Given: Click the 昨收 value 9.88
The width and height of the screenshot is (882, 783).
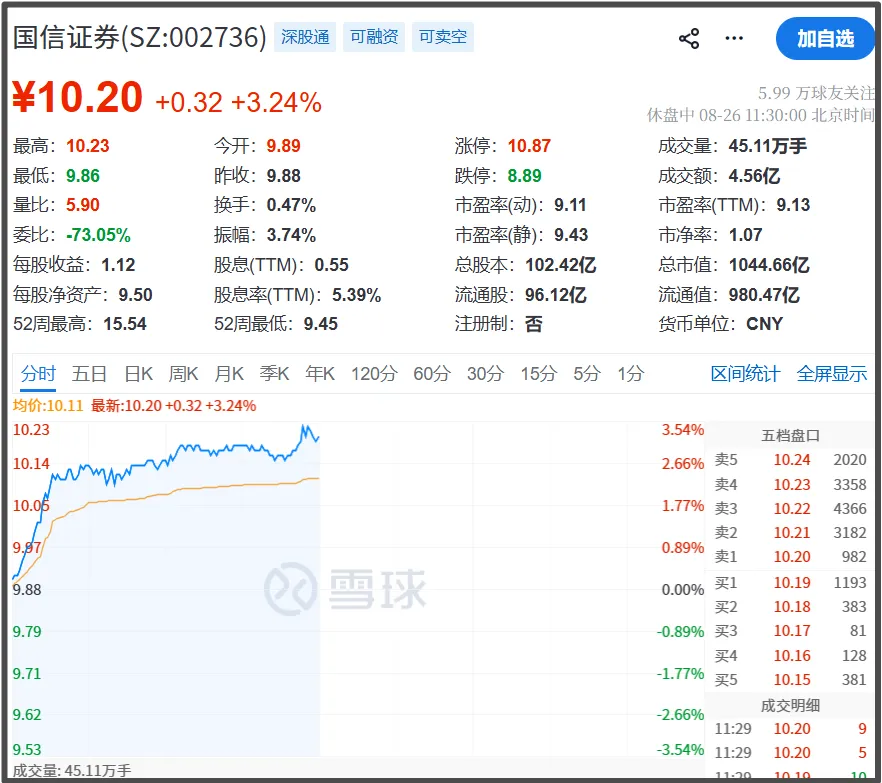Looking at the screenshot, I should [284, 176].
